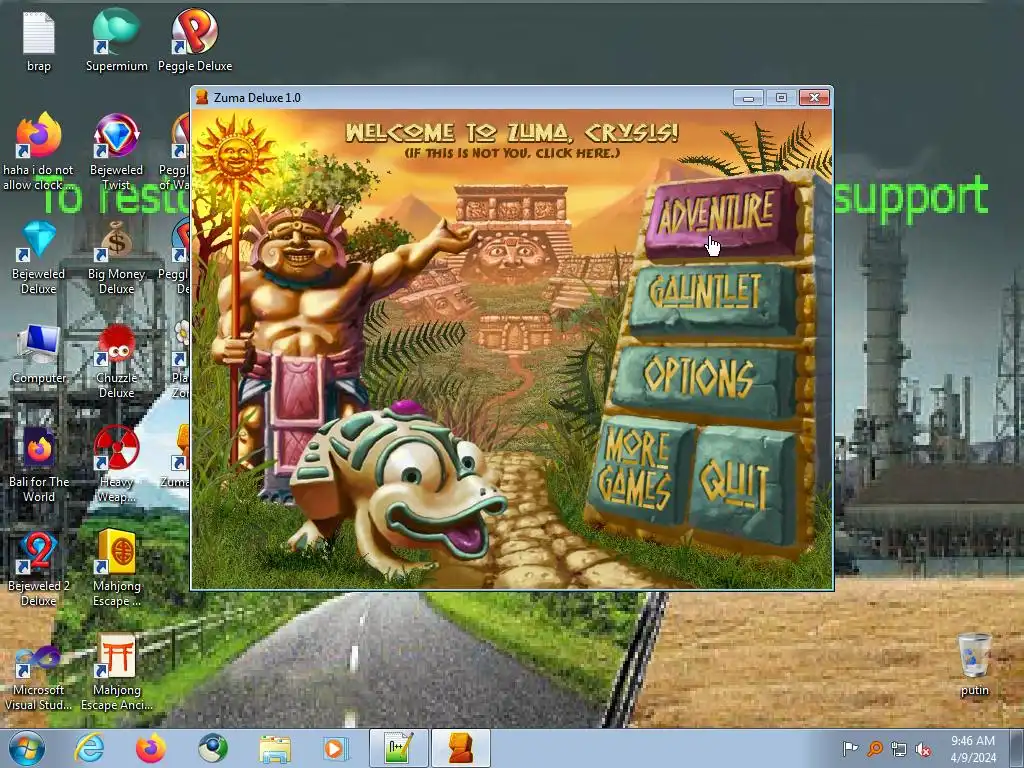Click the Zuma Deluxe 1.0 title bar icon
The image size is (1024, 768).
coord(202,97)
